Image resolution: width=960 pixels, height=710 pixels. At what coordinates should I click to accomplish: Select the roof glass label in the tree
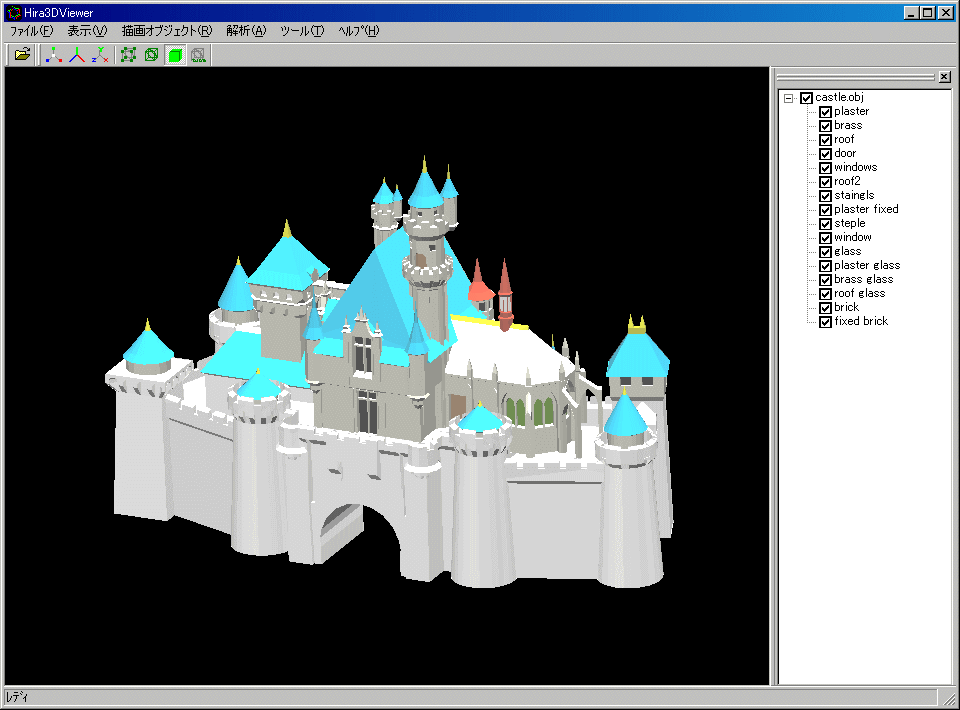pyautogui.click(x=860, y=293)
